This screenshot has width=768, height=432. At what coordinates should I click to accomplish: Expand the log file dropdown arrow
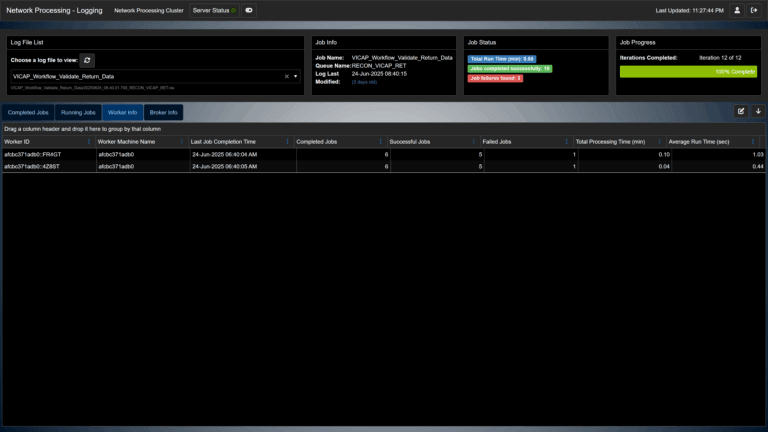coord(296,76)
